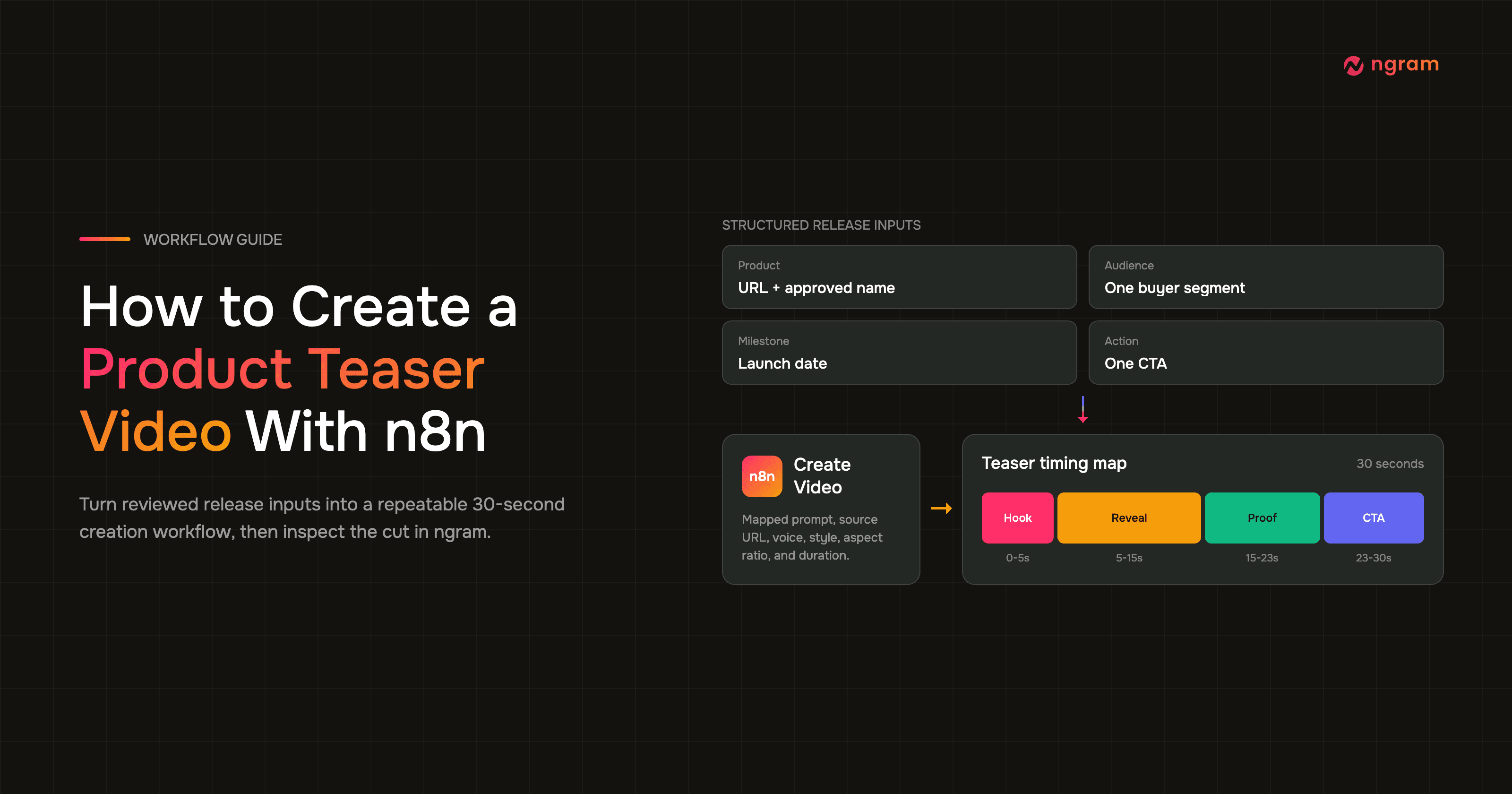The image size is (1512, 794).
Task: Click the 'Action' field label
Action: coord(1121,341)
